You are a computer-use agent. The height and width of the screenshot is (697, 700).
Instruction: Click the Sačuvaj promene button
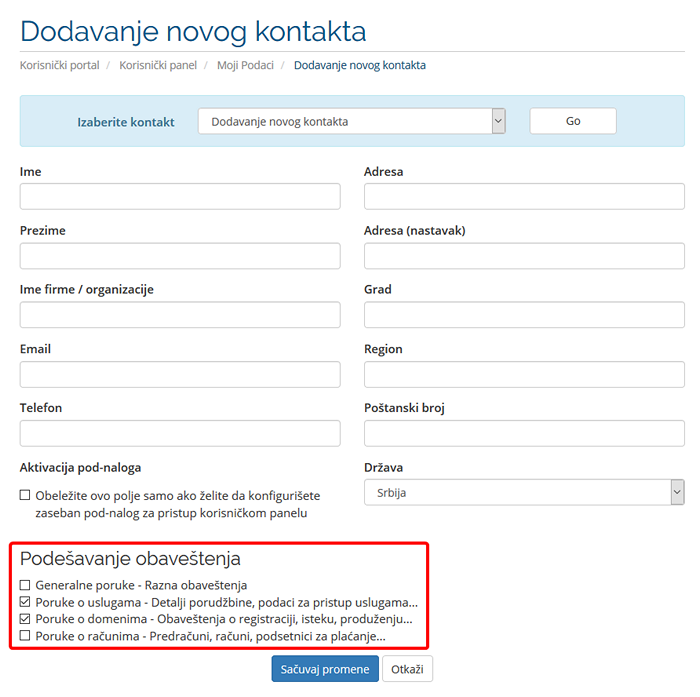(325, 669)
